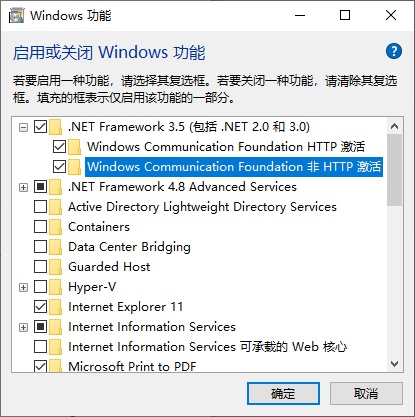
Task: Select Internet Information Services 可承载的 Web 核心 item
Action: pos(207,347)
